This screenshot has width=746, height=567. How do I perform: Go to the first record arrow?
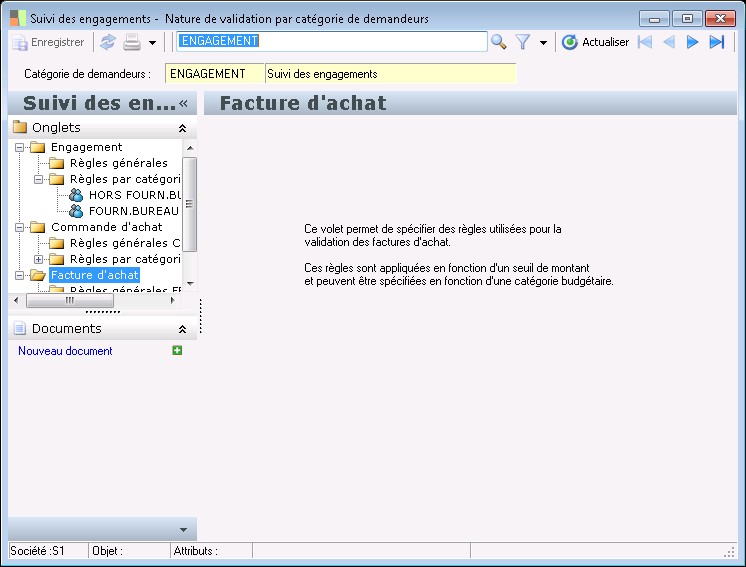pyautogui.click(x=645, y=42)
